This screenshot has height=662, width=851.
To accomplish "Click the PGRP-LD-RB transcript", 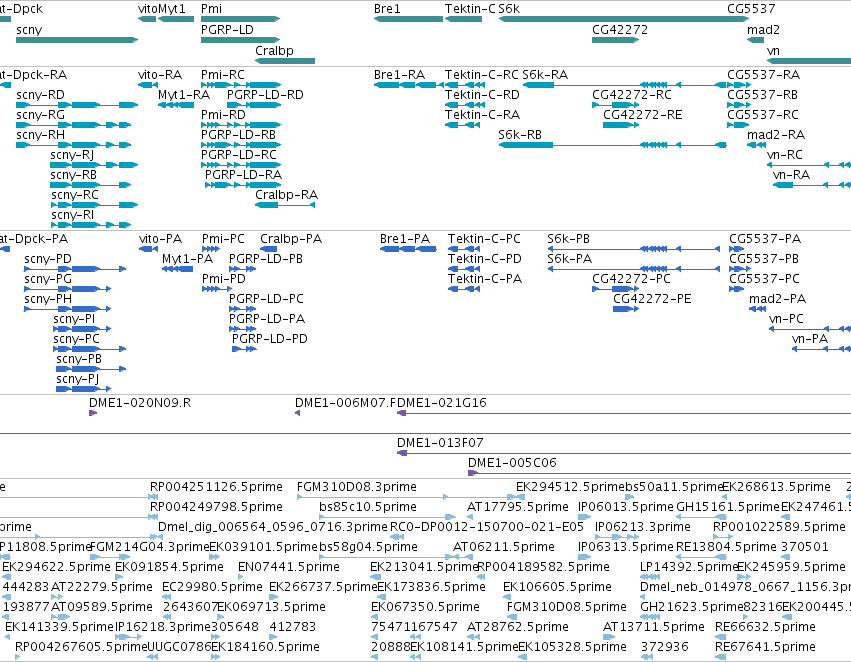I will (x=241, y=145).
